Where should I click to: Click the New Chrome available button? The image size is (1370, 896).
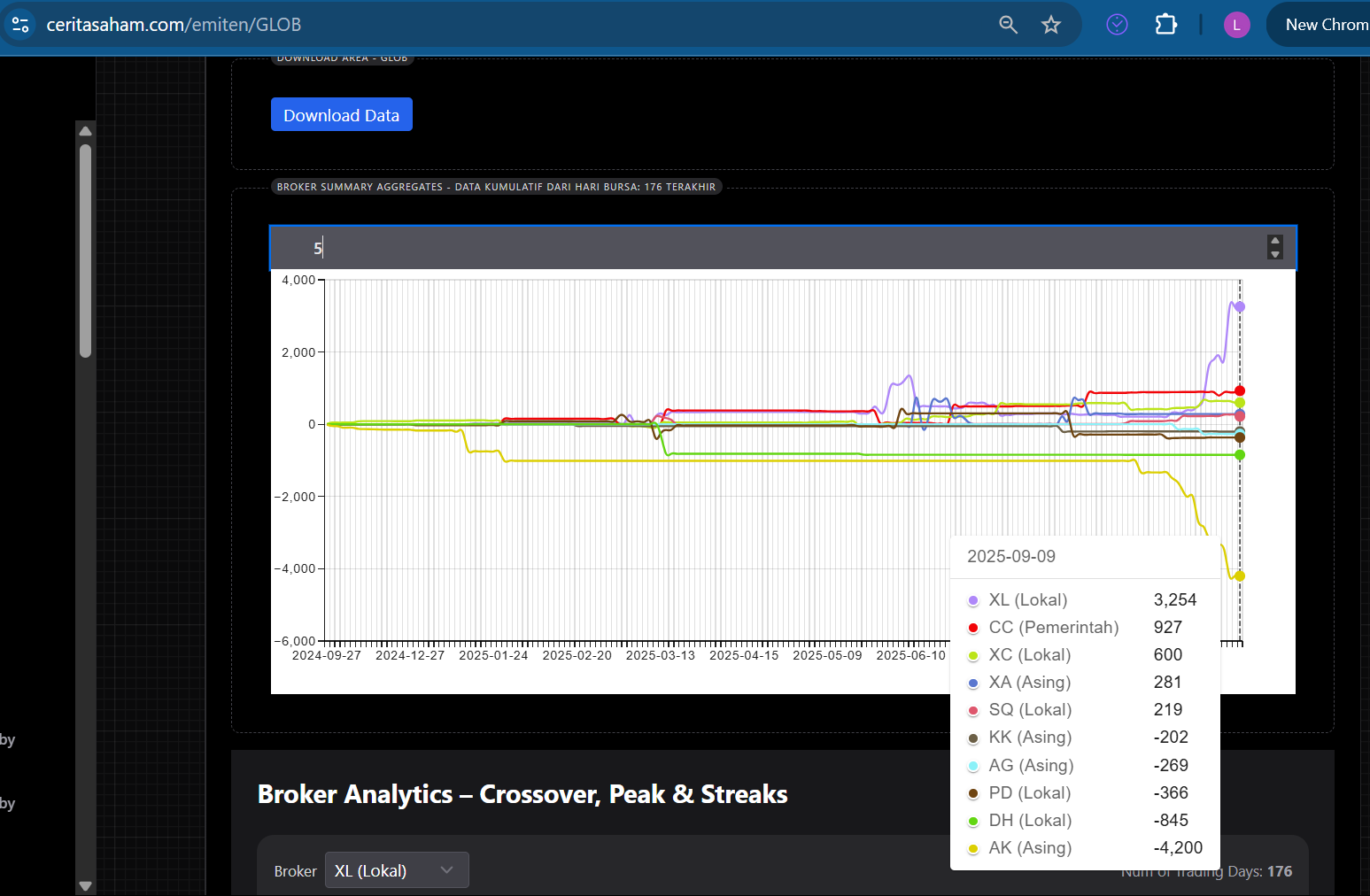tap(1320, 25)
